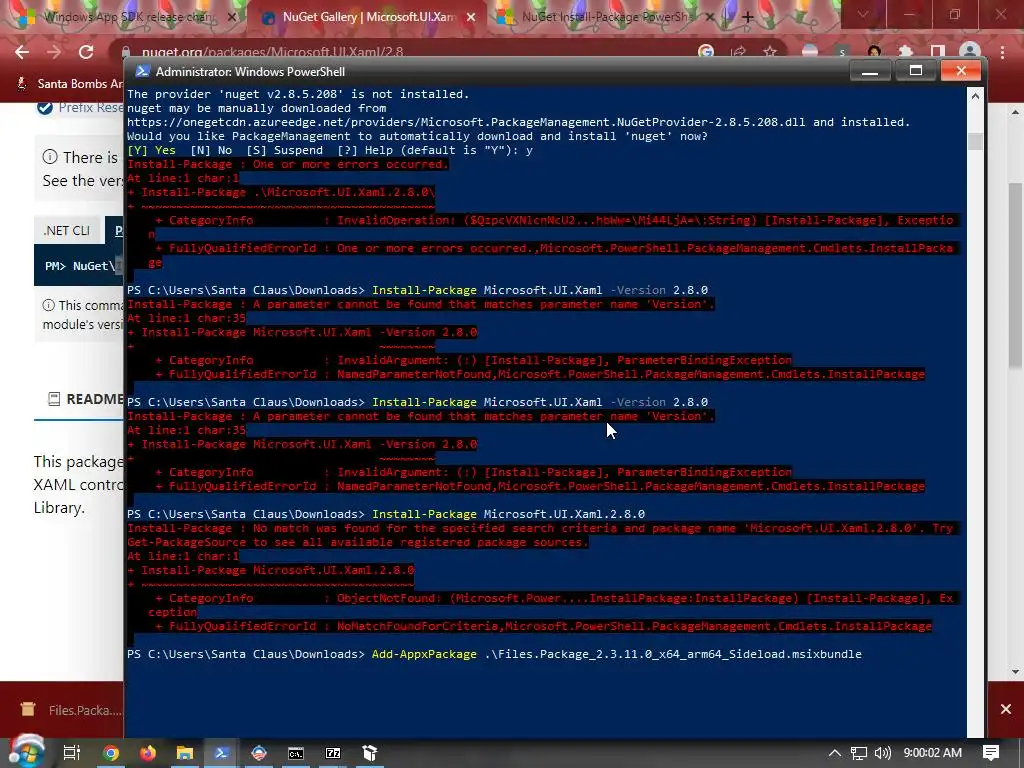Click the Chrome page scrollbar's up arrow
Screen dimensions: 1024x768
[1016, 112]
